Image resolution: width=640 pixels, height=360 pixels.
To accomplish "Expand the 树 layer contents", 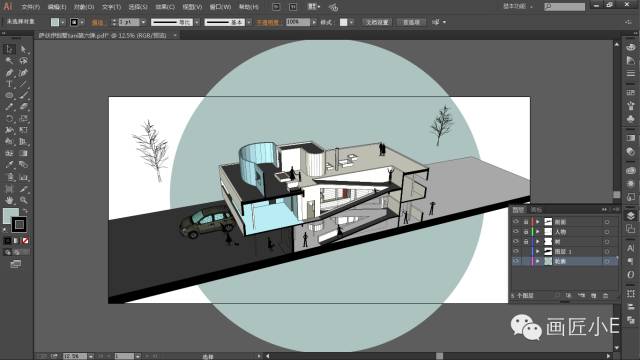I will pyautogui.click(x=538, y=241).
